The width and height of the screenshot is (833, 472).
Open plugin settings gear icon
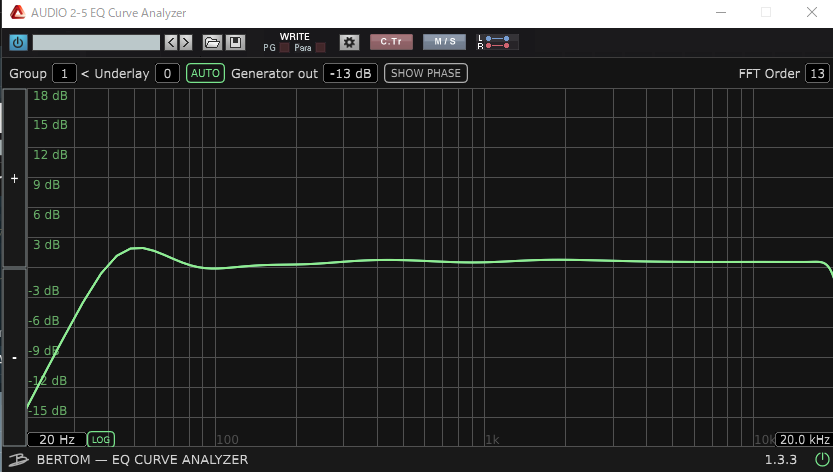point(349,42)
